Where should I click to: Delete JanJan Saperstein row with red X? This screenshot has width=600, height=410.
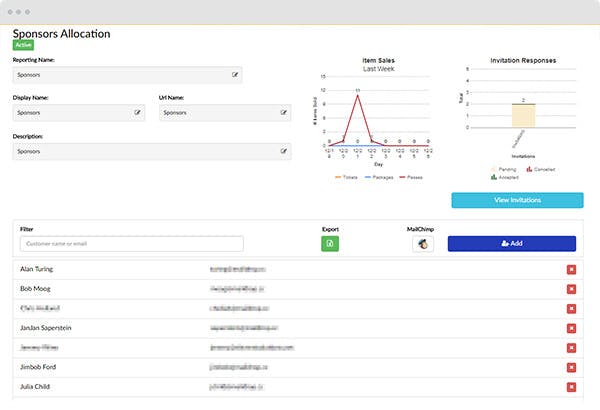571,328
